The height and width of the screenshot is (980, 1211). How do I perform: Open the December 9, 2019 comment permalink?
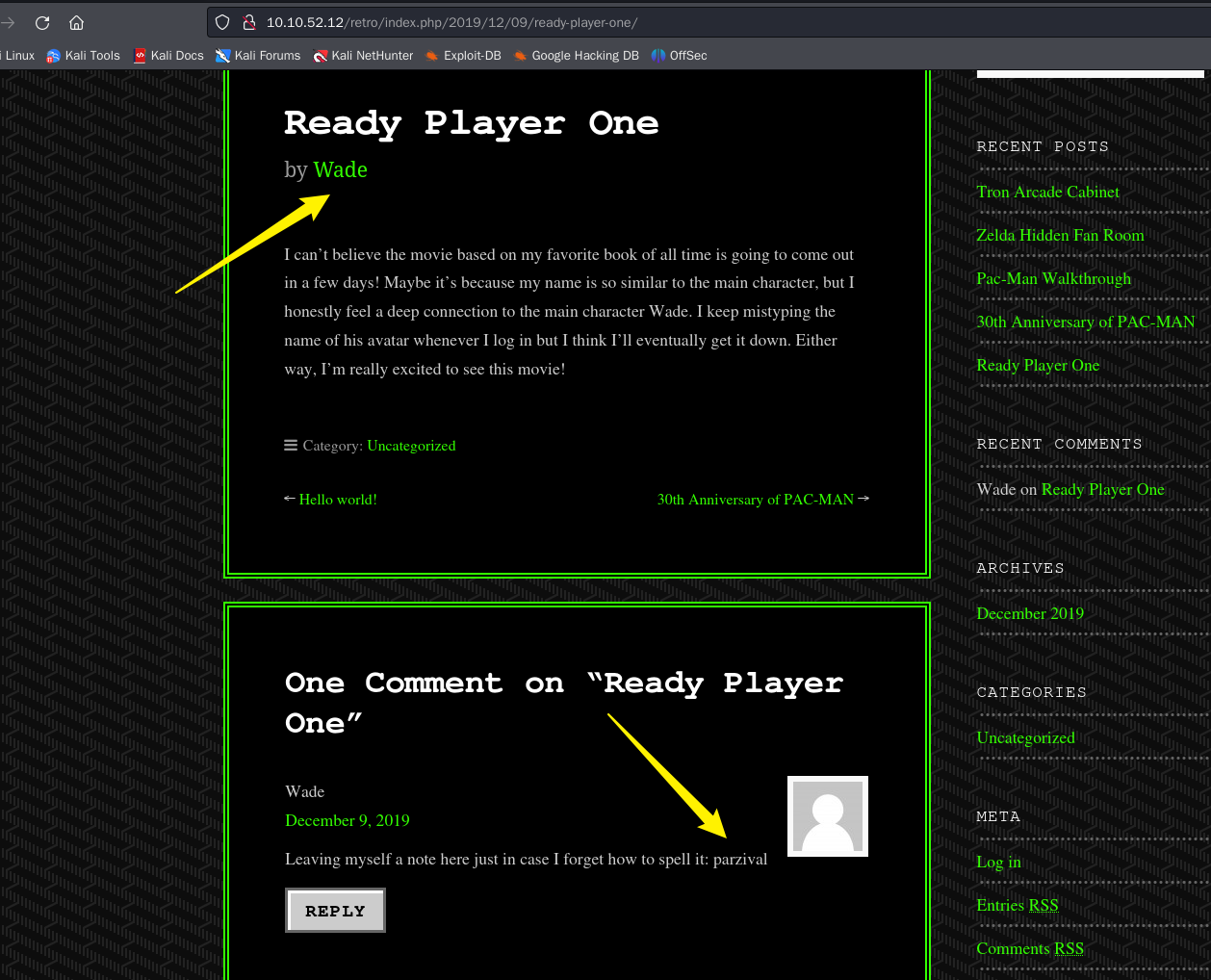point(348,820)
